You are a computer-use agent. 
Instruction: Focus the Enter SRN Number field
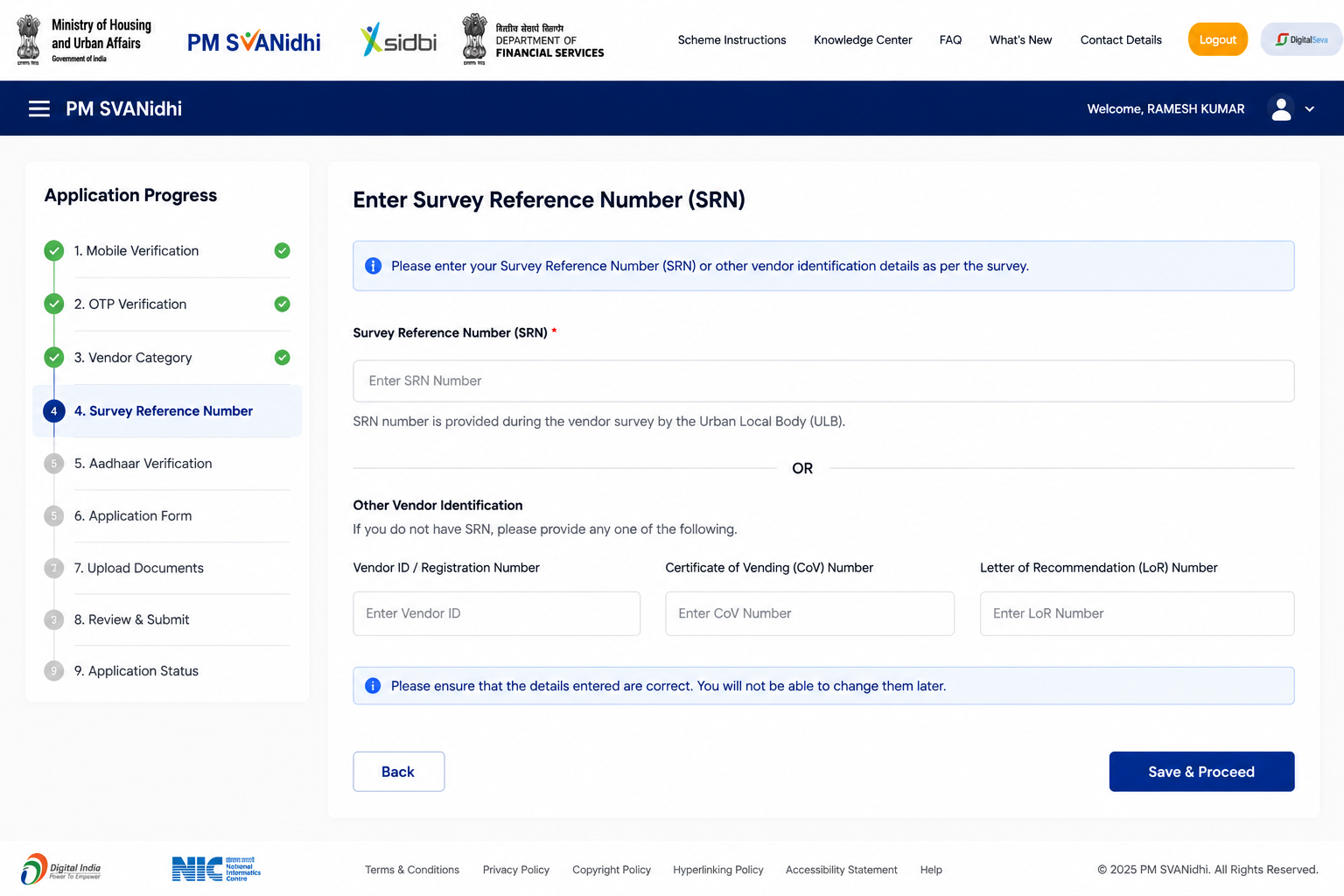[x=823, y=381]
